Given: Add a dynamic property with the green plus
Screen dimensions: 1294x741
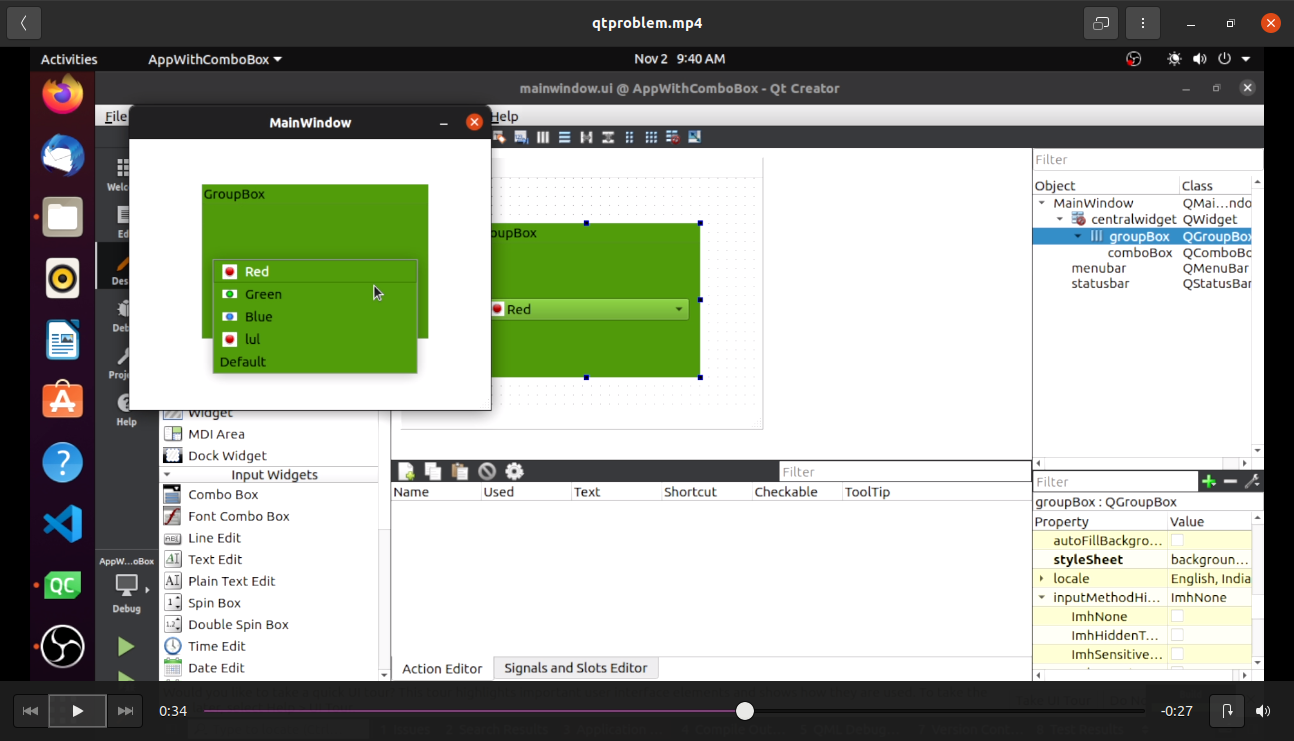Looking at the screenshot, I should [1209, 481].
